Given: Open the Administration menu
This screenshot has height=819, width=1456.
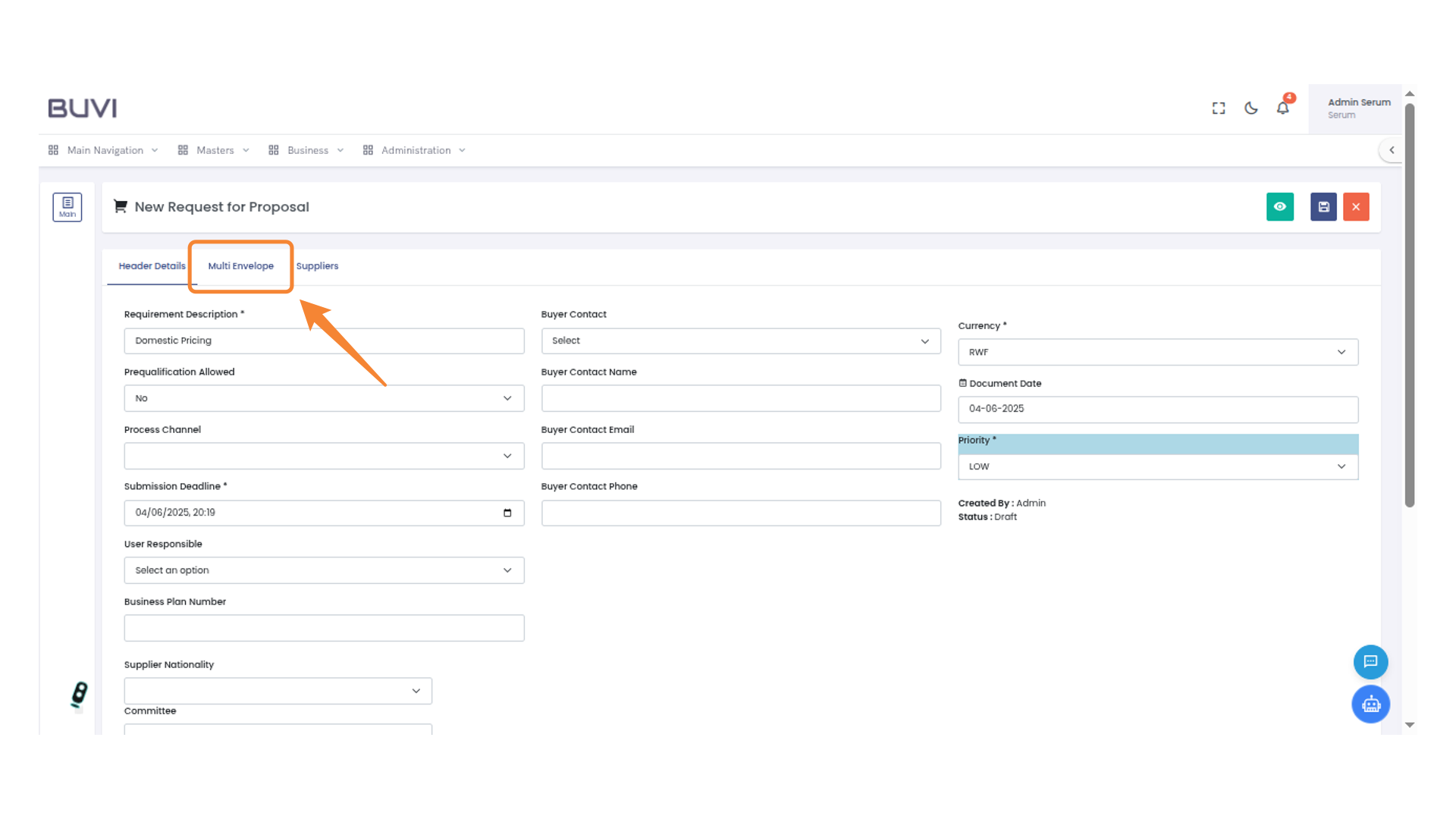Looking at the screenshot, I should point(414,149).
